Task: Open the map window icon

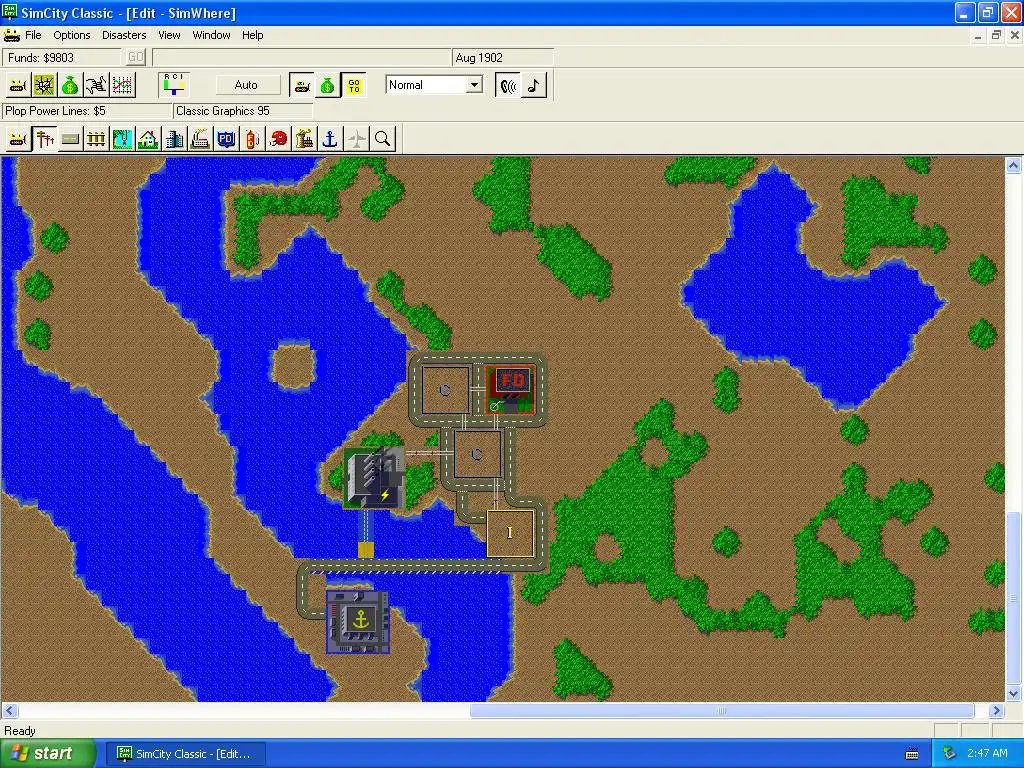Action: (x=44, y=86)
